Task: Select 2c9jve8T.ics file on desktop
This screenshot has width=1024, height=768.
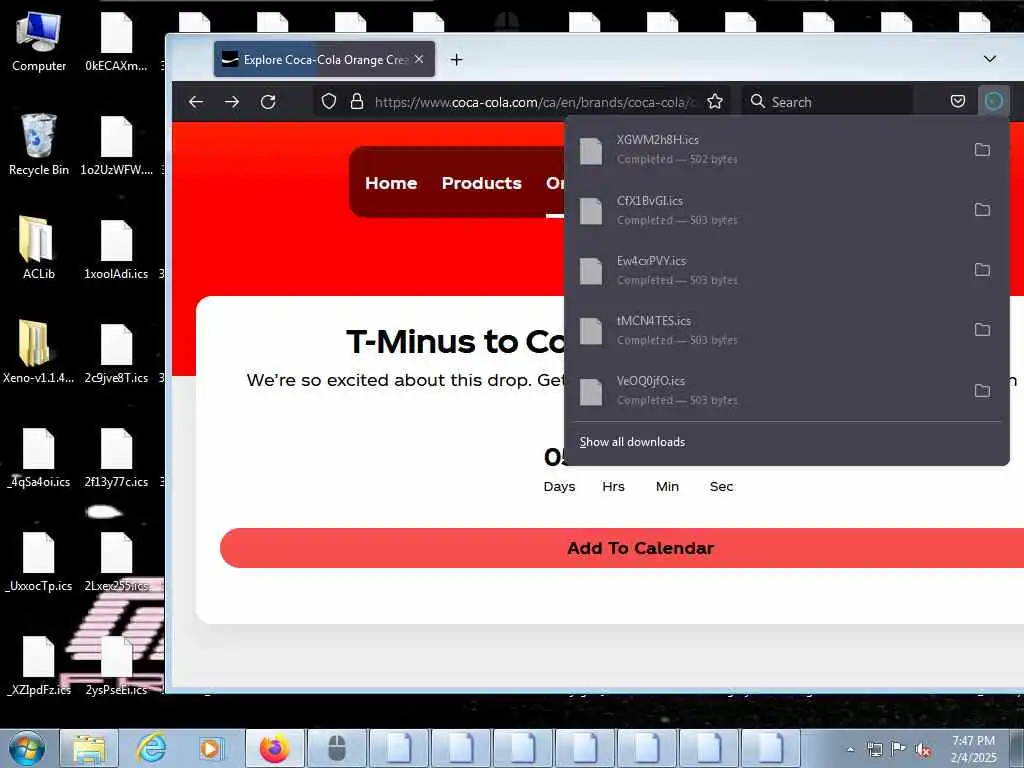Action: 116,352
